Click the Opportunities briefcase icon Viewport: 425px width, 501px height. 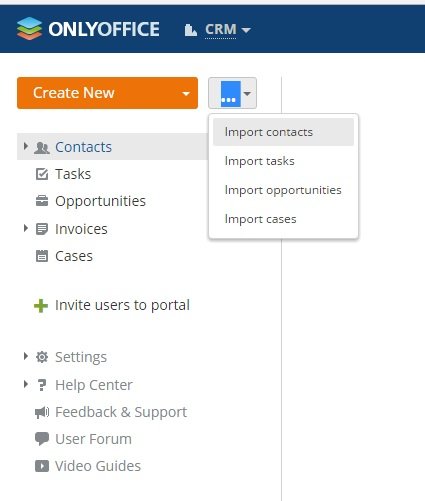[x=42, y=201]
